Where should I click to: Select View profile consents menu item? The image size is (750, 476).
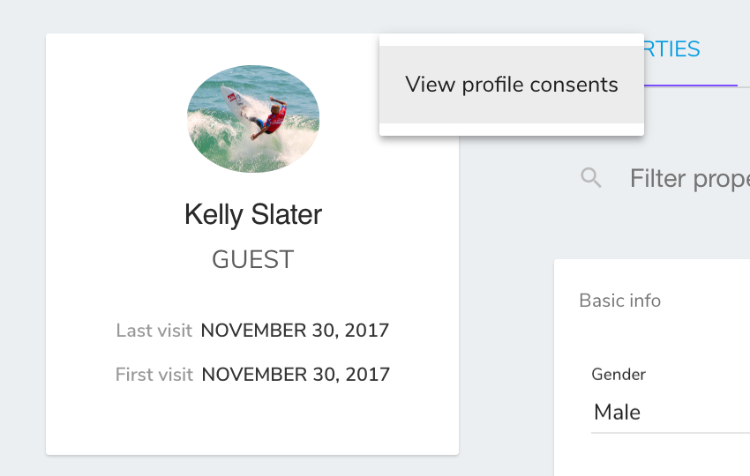pyautogui.click(x=511, y=85)
